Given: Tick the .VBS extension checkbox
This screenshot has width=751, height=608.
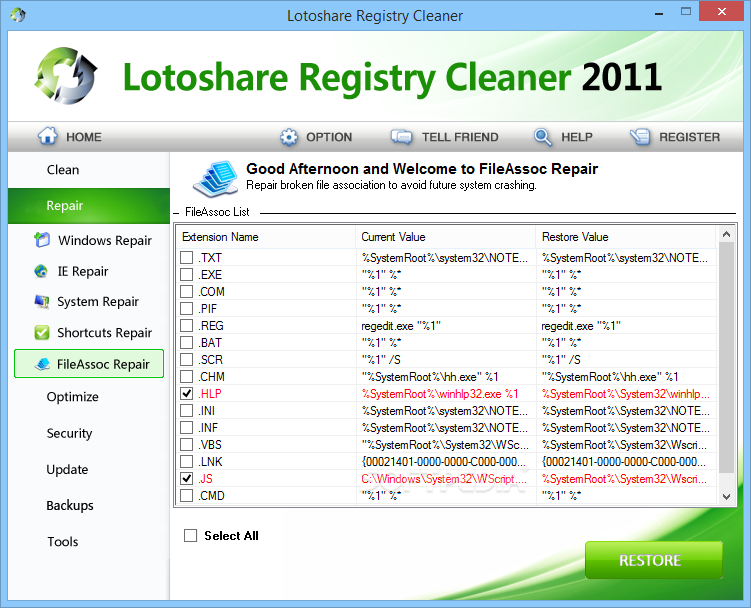Looking at the screenshot, I should click(186, 445).
